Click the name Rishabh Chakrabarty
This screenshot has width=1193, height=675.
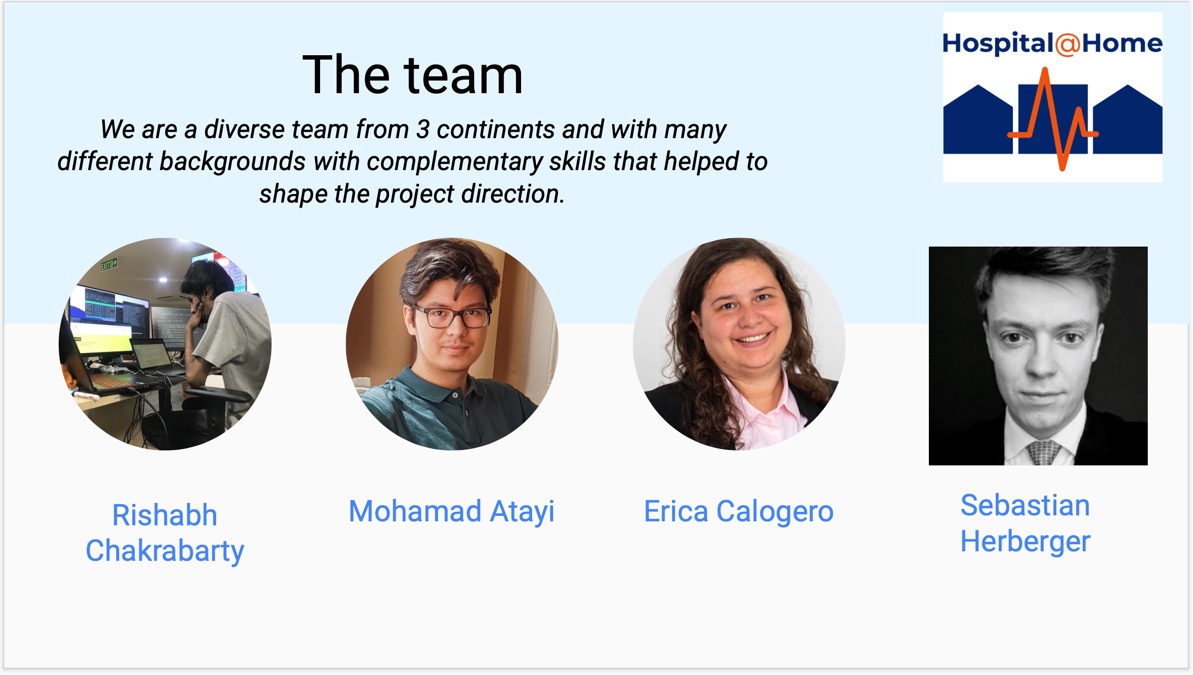[165, 533]
